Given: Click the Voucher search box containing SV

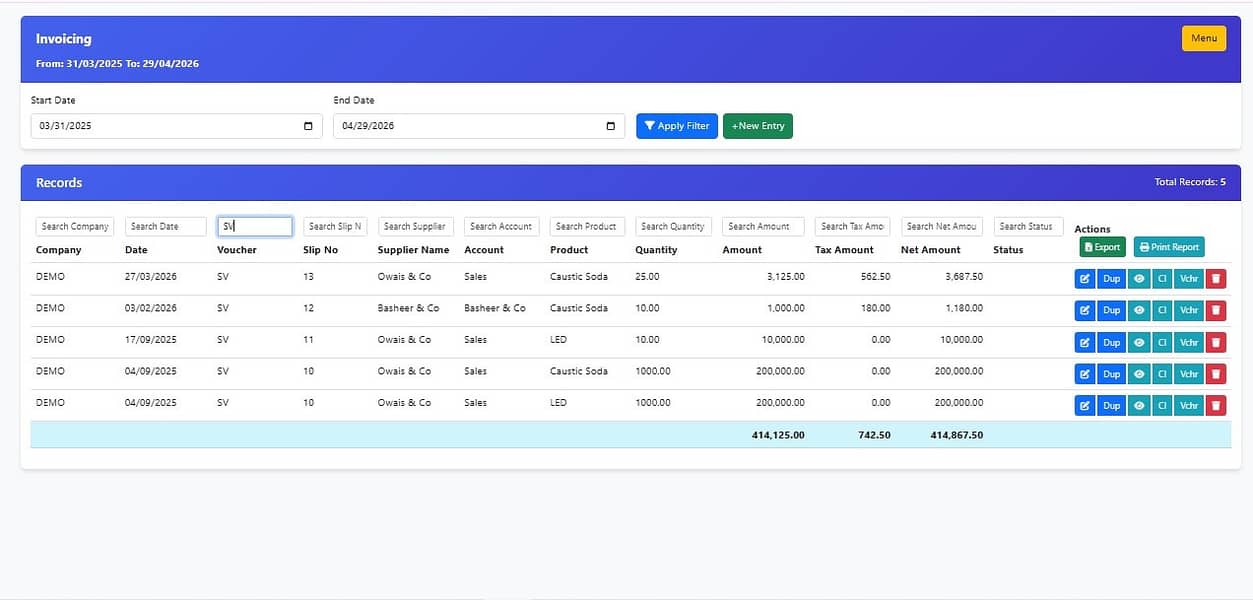Looking at the screenshot, I should click(x=255, y=227).
